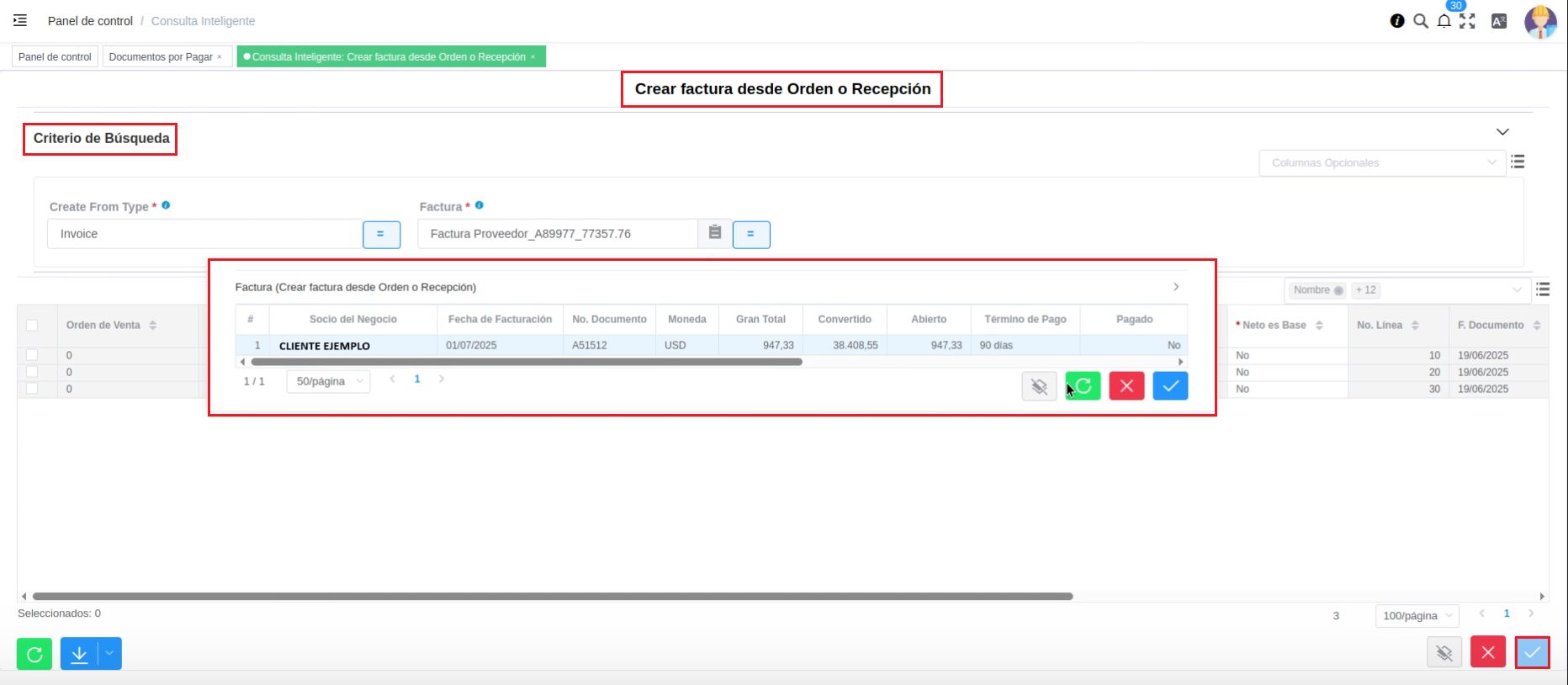Confirm selection with blue check in Factura popup
This screenshot has height=685, width=1568.
point(1170,386)
